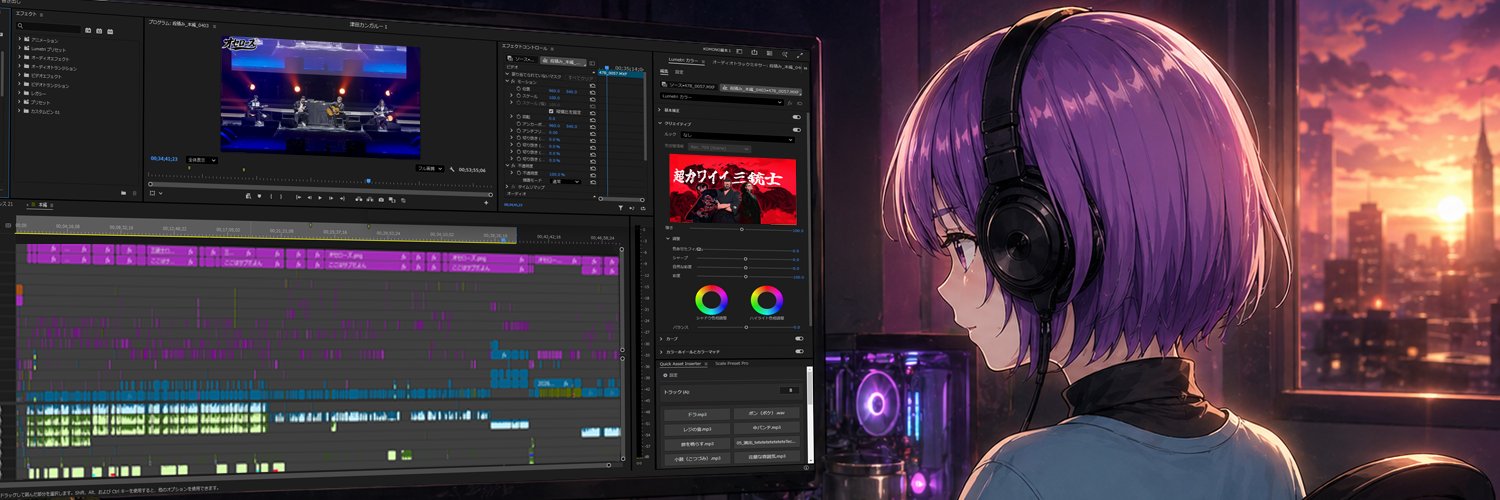This screenshot has width=1500, height=500.
Task: Click the 中パンチ.mp3 asset button
Action: (765, 427)
